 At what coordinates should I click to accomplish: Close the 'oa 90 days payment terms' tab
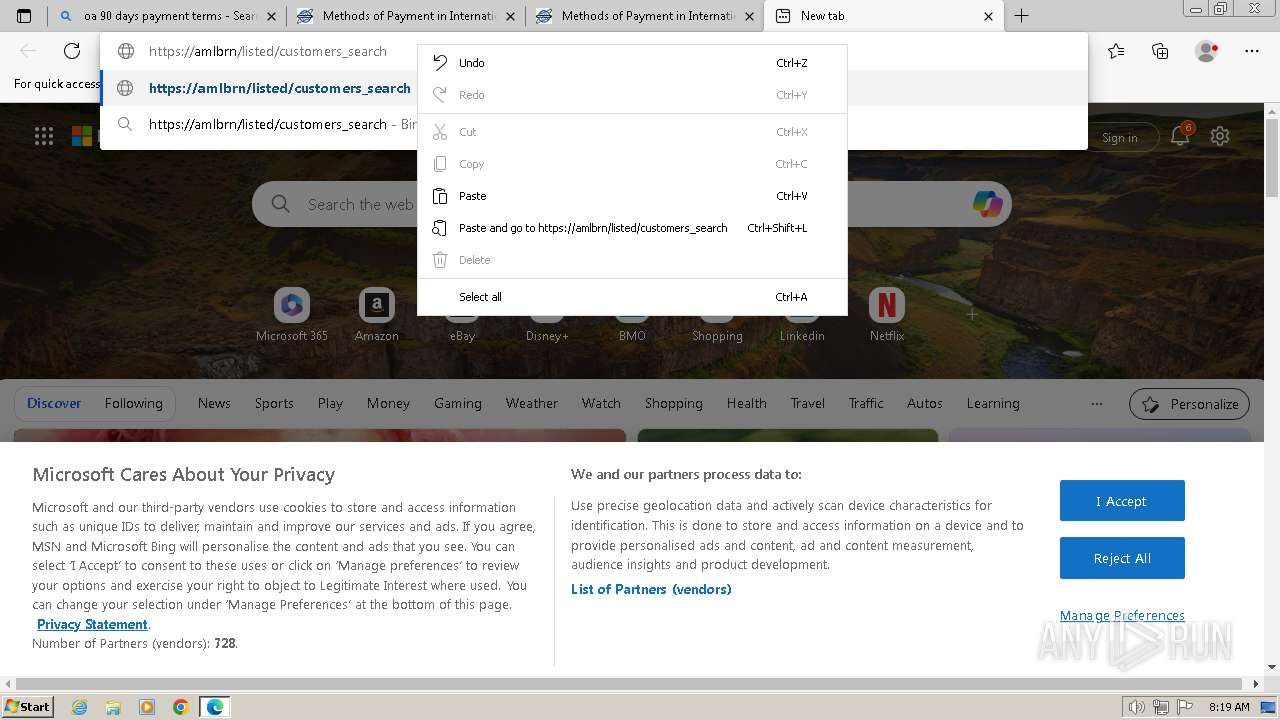click(x=272, y=16)
